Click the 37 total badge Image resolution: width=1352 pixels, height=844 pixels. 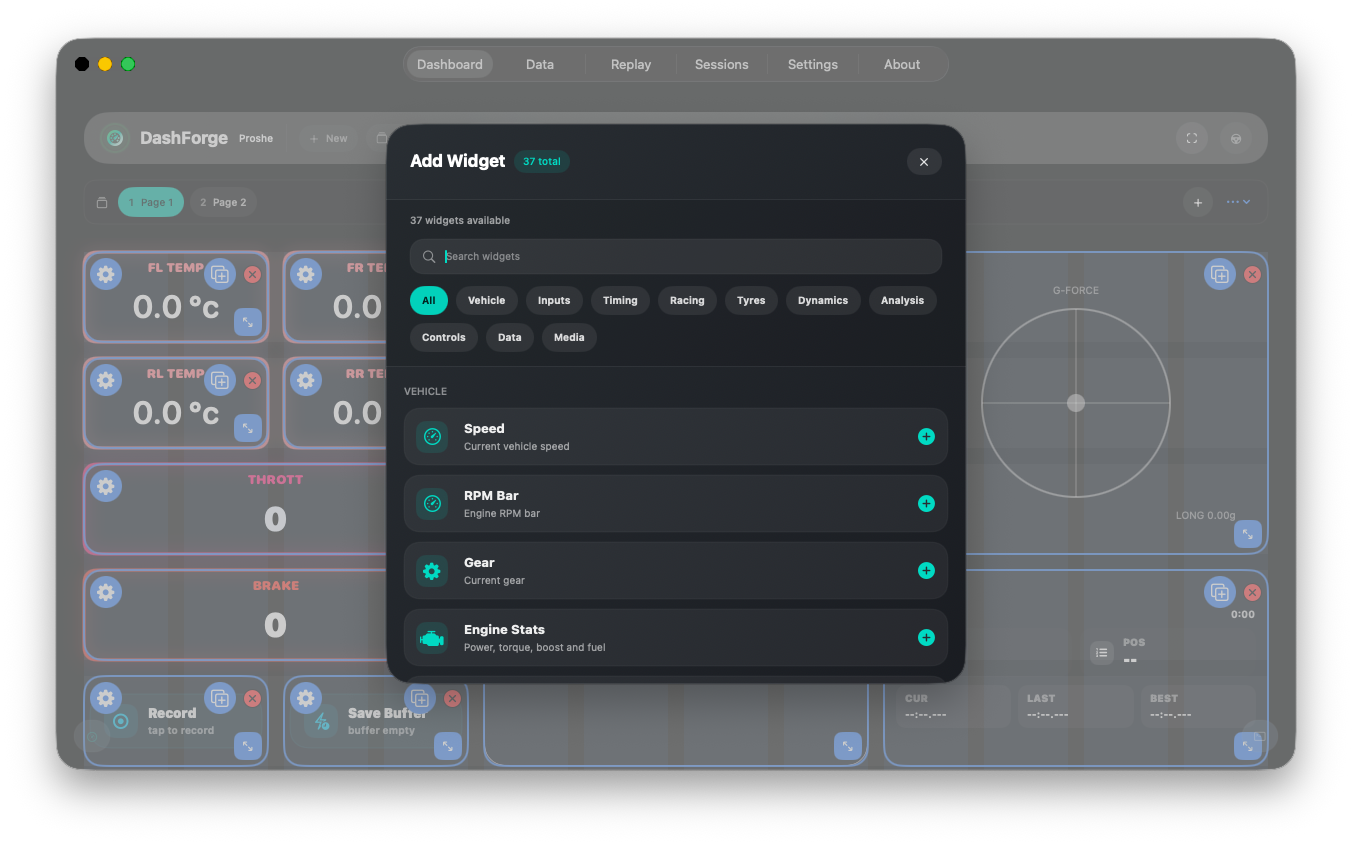tap(542, 161)
